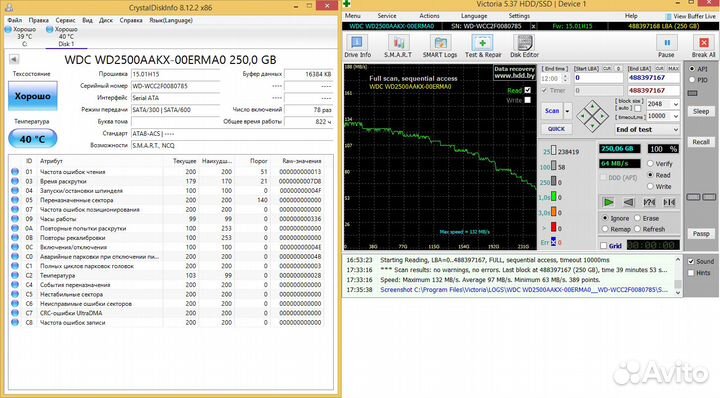Open the Service menu in Victoria
The image size is (720, 398).
pyautogui.click(x=387, y=16)
